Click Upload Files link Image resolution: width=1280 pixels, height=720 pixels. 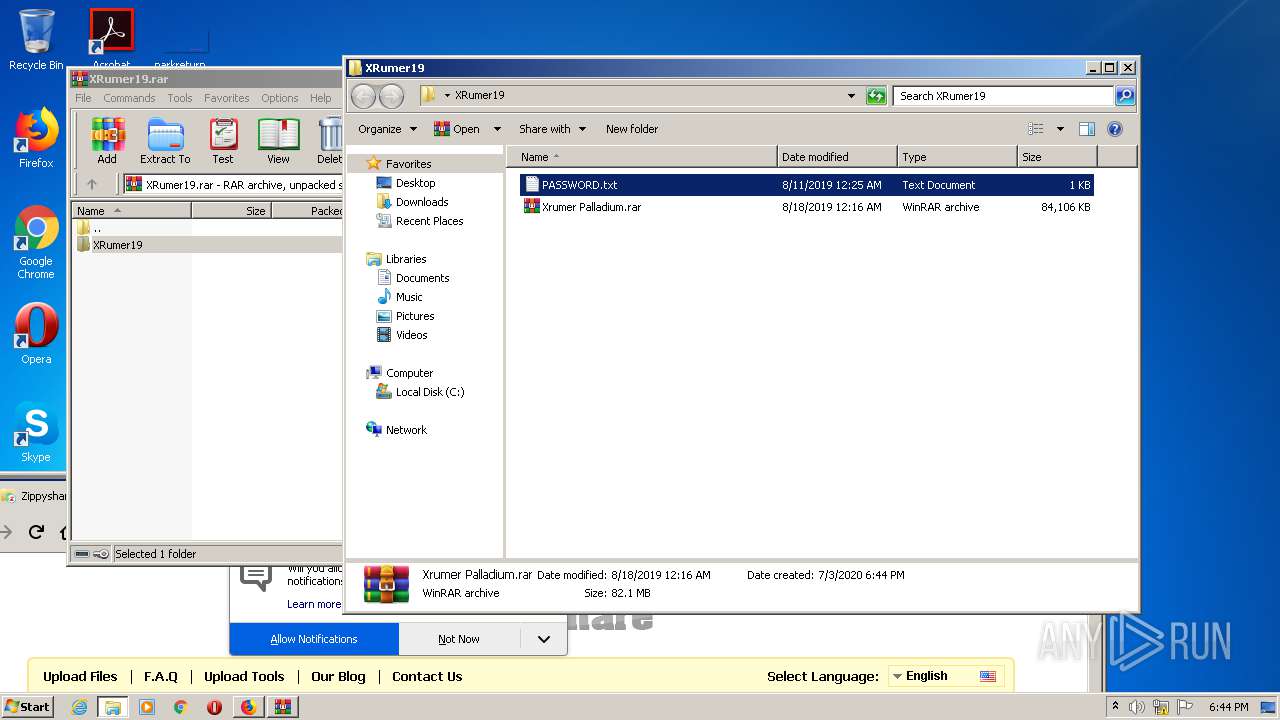(80, 676)
